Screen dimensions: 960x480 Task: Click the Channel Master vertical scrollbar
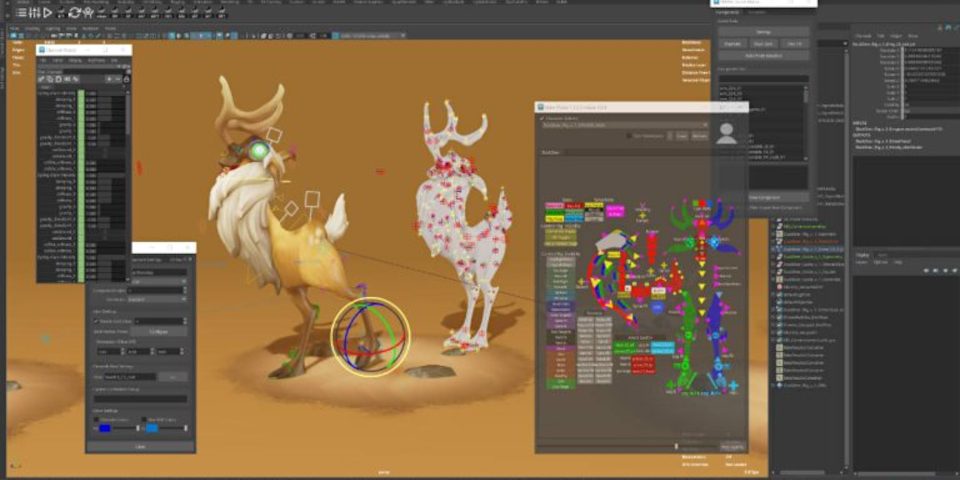[x=128, y=113]
